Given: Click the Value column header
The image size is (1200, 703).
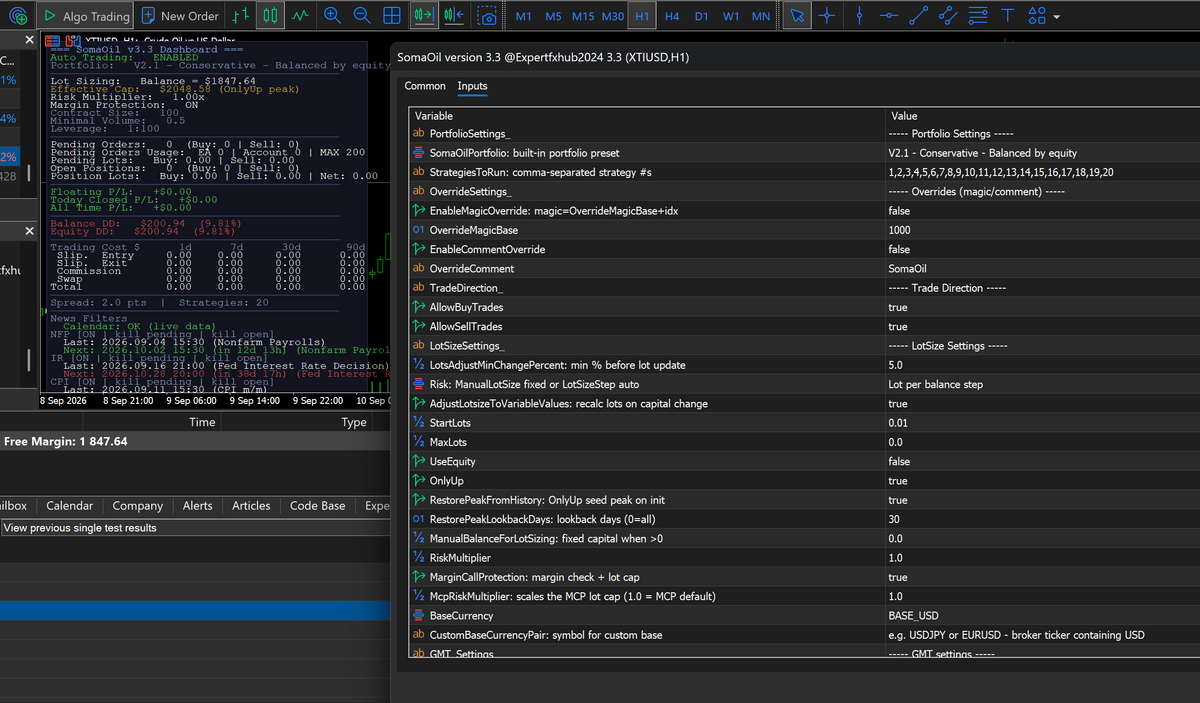Looking at the screenshot, I should (x=1040, y=116).
